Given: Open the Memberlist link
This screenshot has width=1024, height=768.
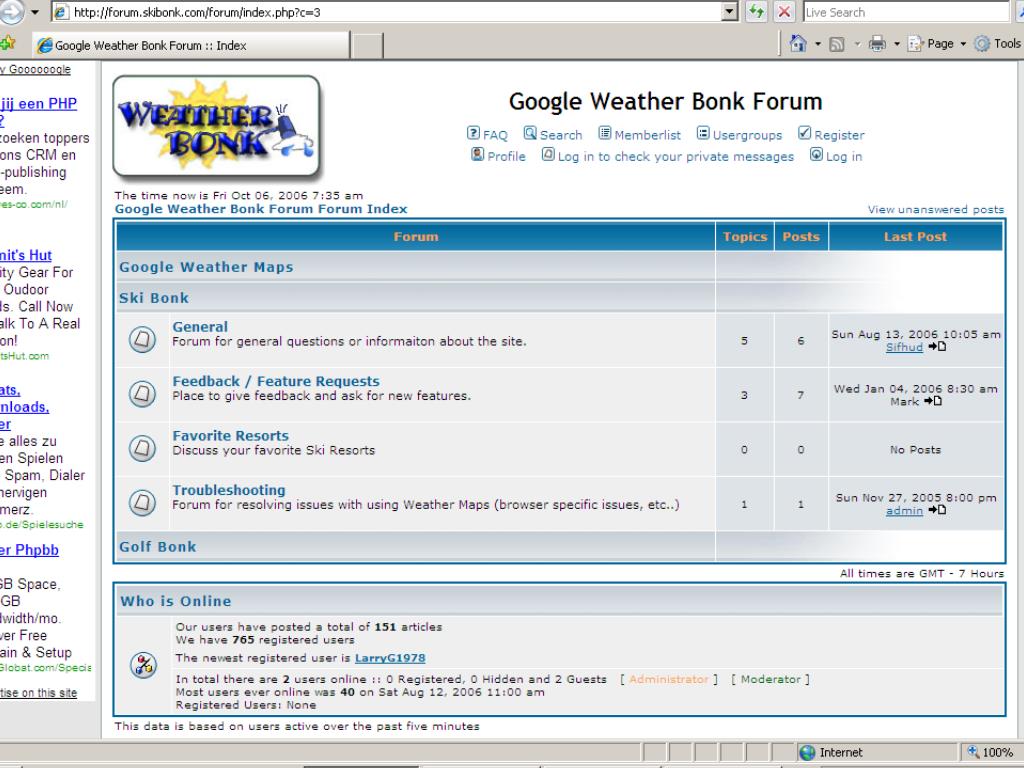Looking at the screenshot, I should point(647,135).
